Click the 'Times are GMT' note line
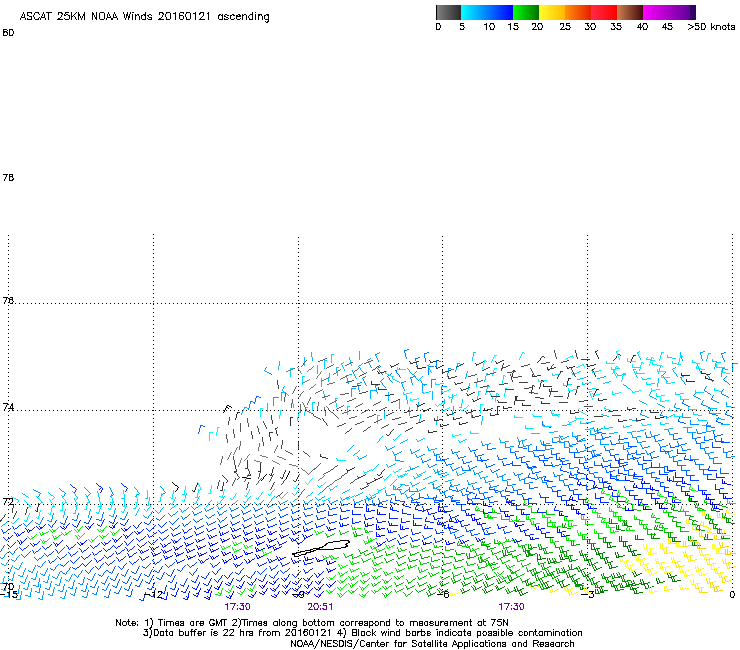The width and height of the screenshot is (740, 650). click(312, 623)
